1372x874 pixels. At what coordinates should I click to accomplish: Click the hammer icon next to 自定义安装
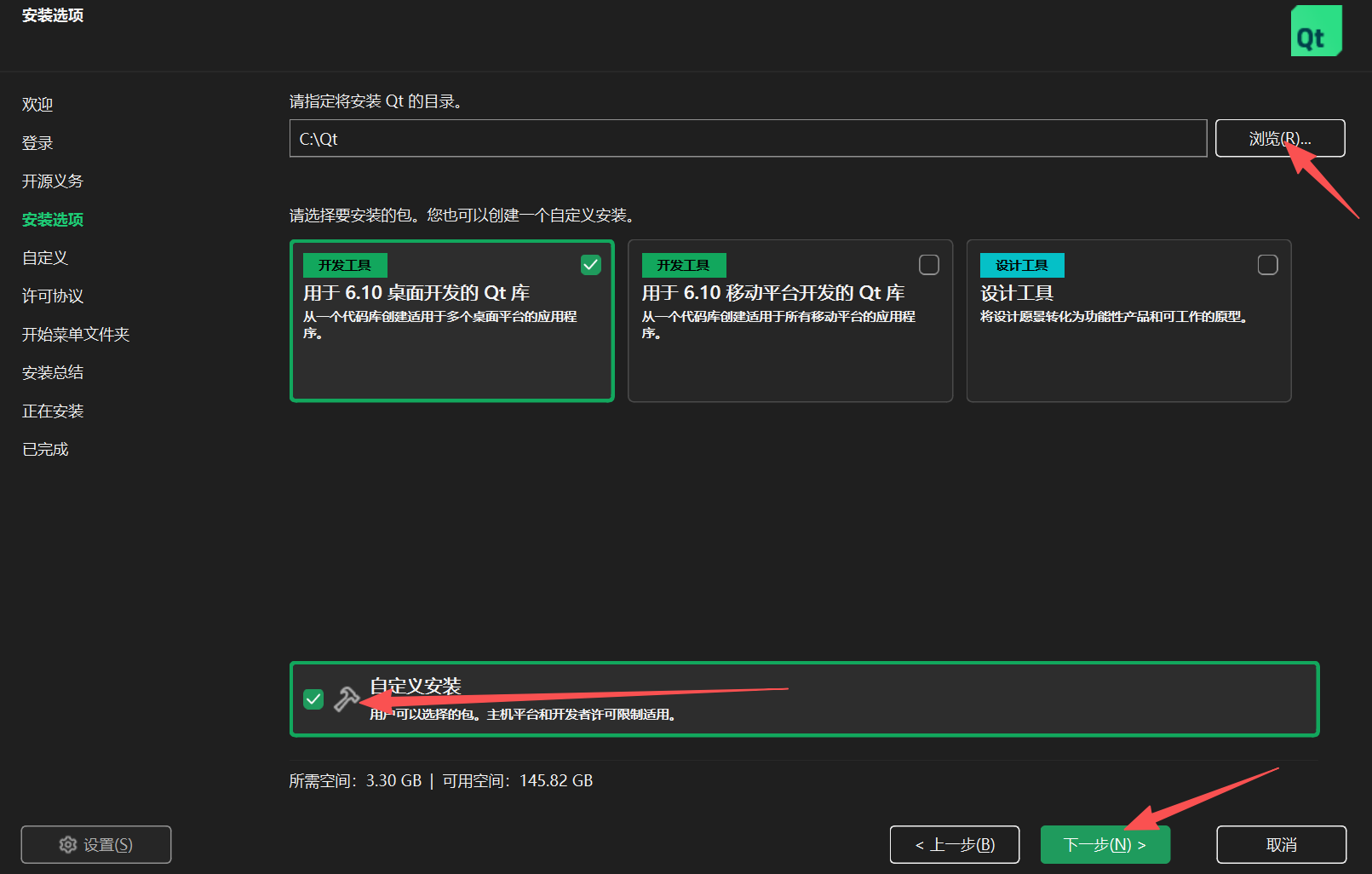coord(345,699)
